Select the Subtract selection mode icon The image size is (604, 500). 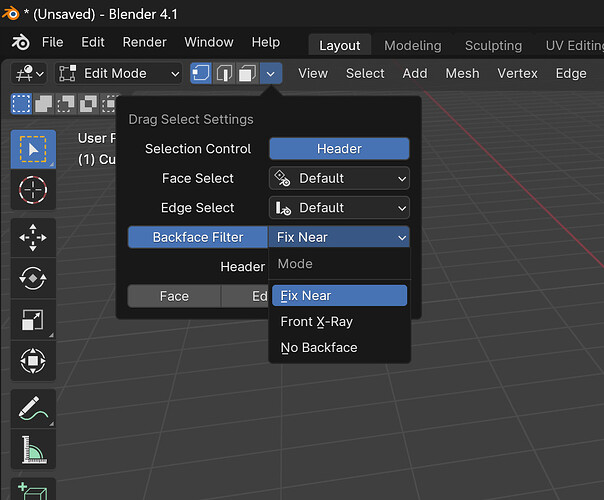coord(66,104)
